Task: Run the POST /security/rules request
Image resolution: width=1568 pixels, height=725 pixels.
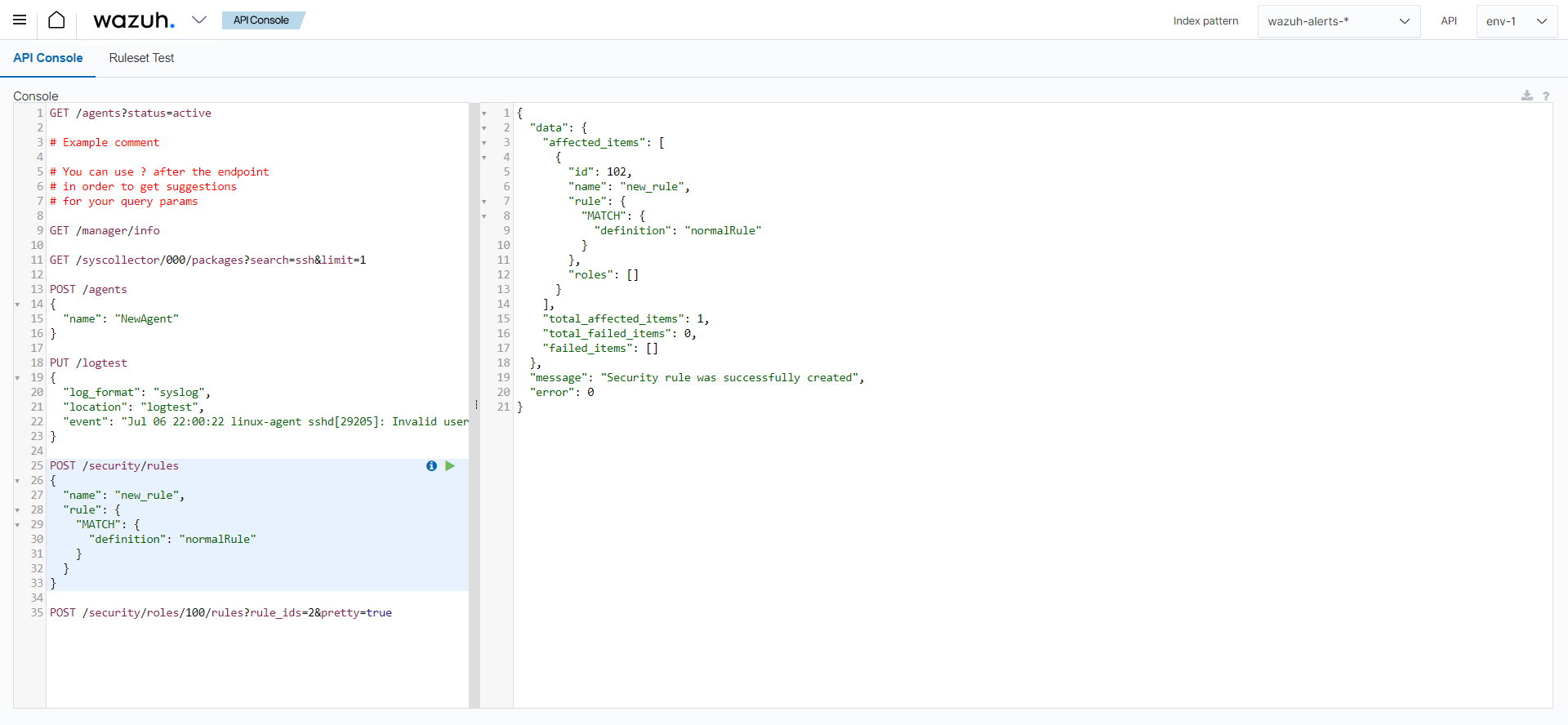Action: coord(450,465)
